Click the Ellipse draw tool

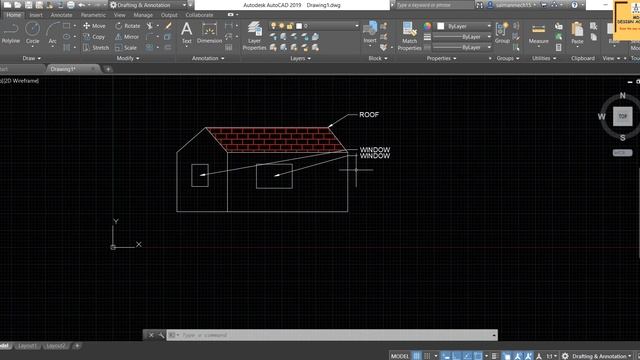coord(67,37)
